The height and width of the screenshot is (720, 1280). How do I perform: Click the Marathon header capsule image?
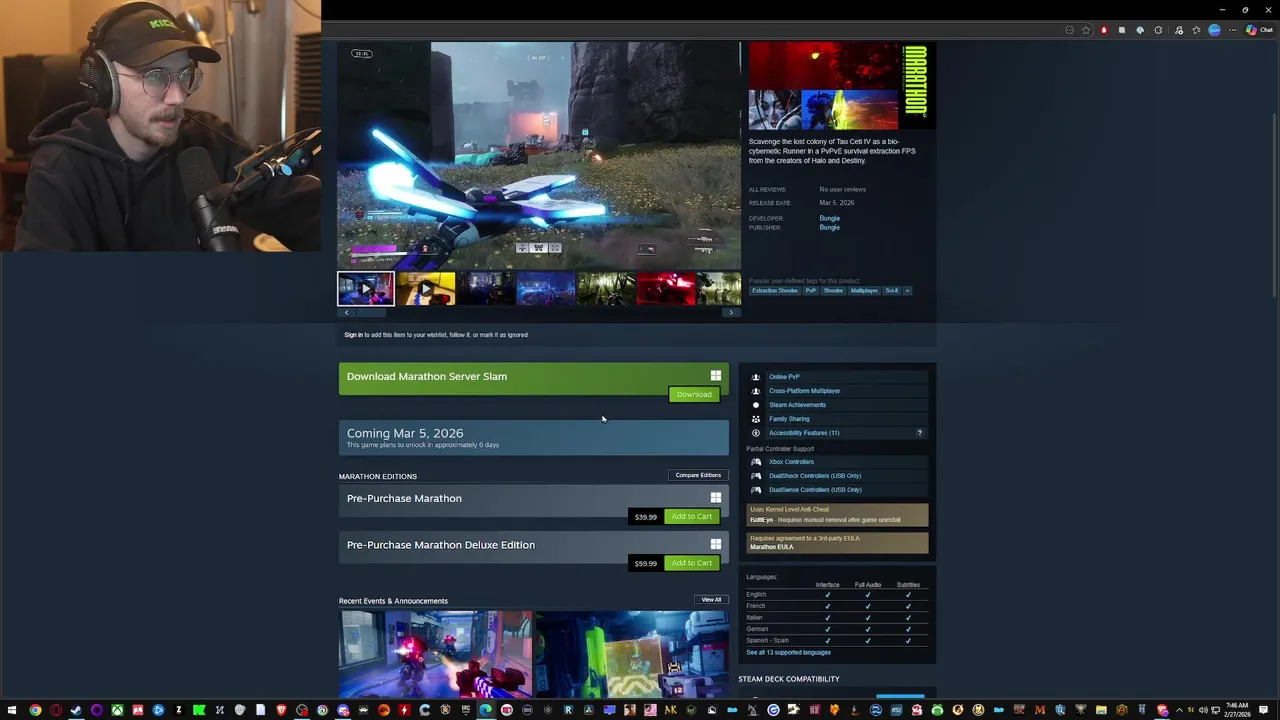(x=842, y=86)
